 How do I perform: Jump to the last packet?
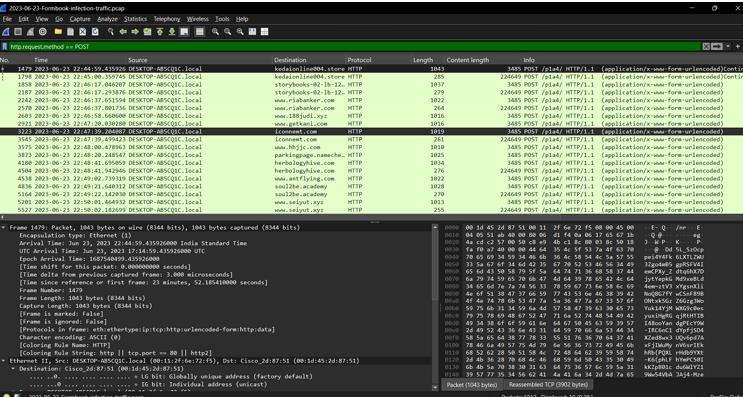pos(172,32)
